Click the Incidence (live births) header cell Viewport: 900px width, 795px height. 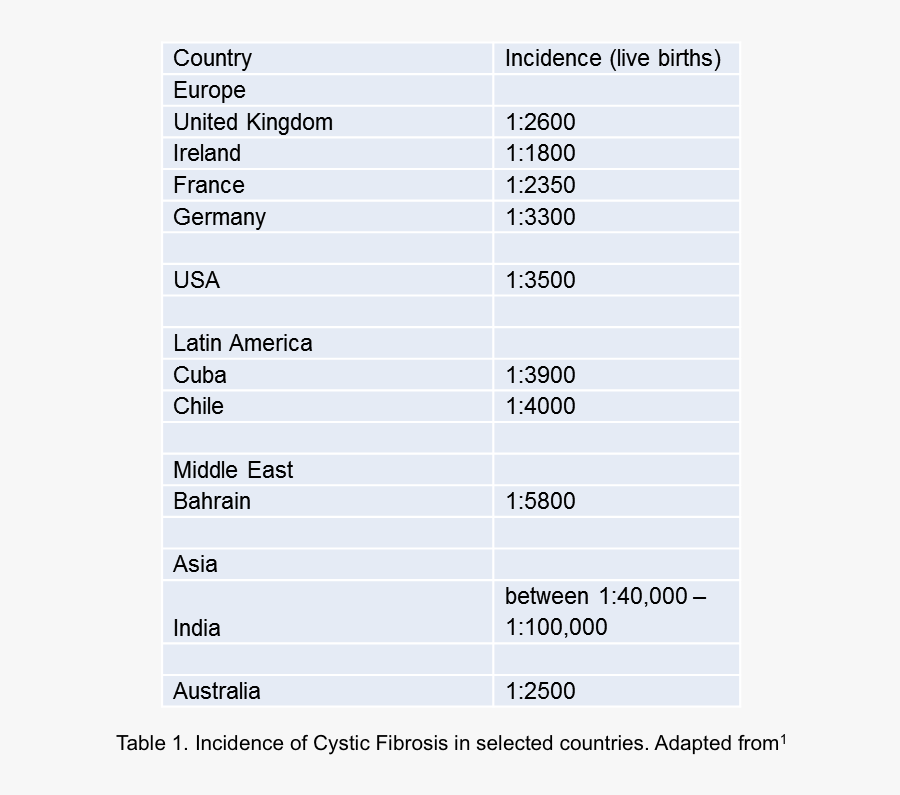tap(612, 58)
